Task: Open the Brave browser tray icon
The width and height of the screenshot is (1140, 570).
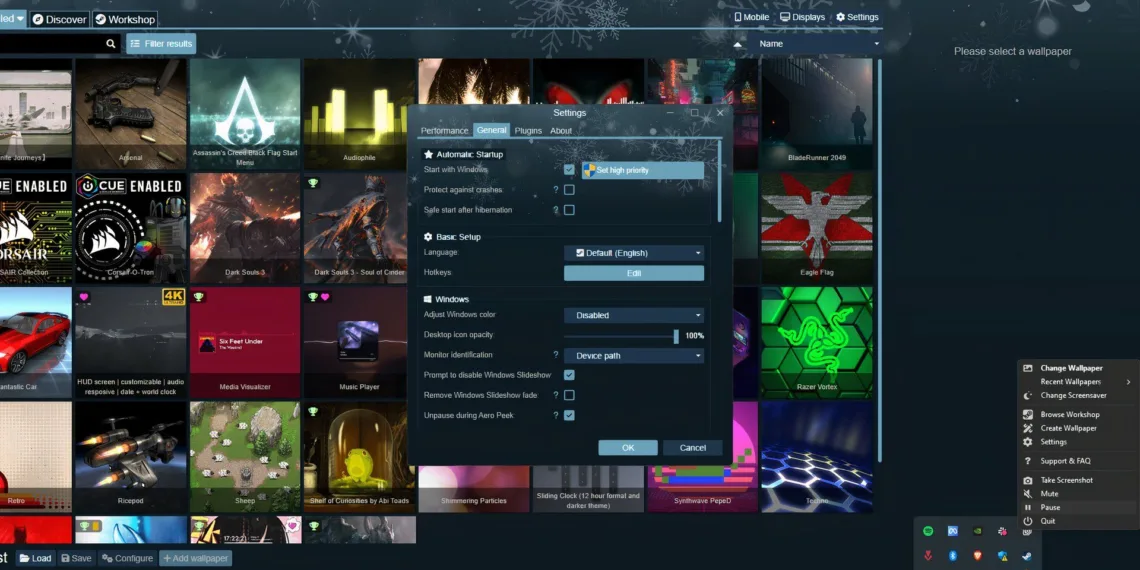Action: [977, 555]
